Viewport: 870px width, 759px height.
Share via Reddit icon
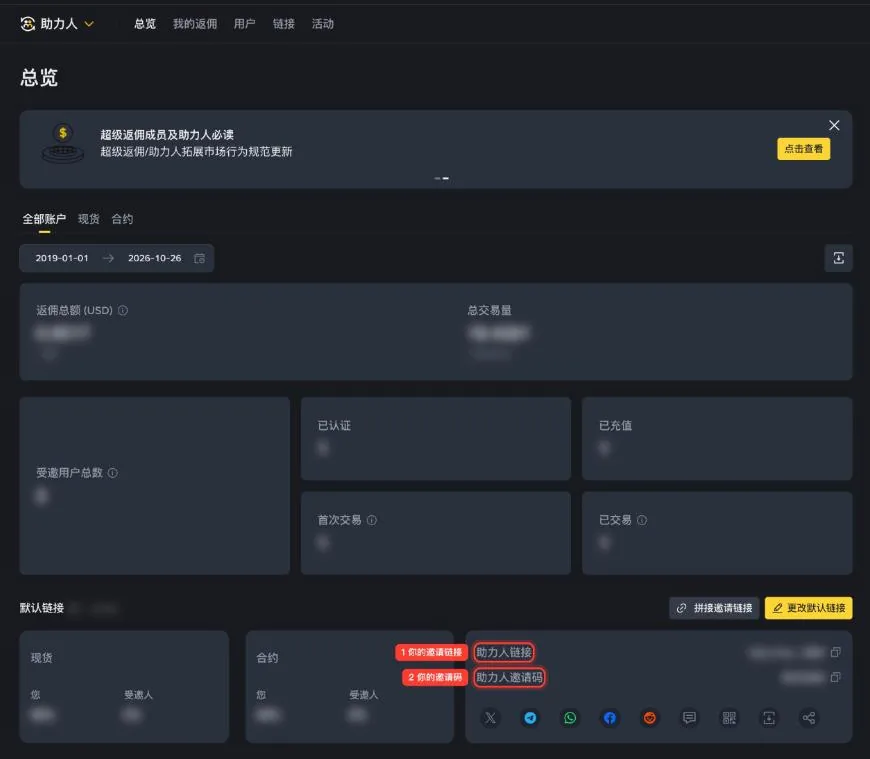(650, 718)
